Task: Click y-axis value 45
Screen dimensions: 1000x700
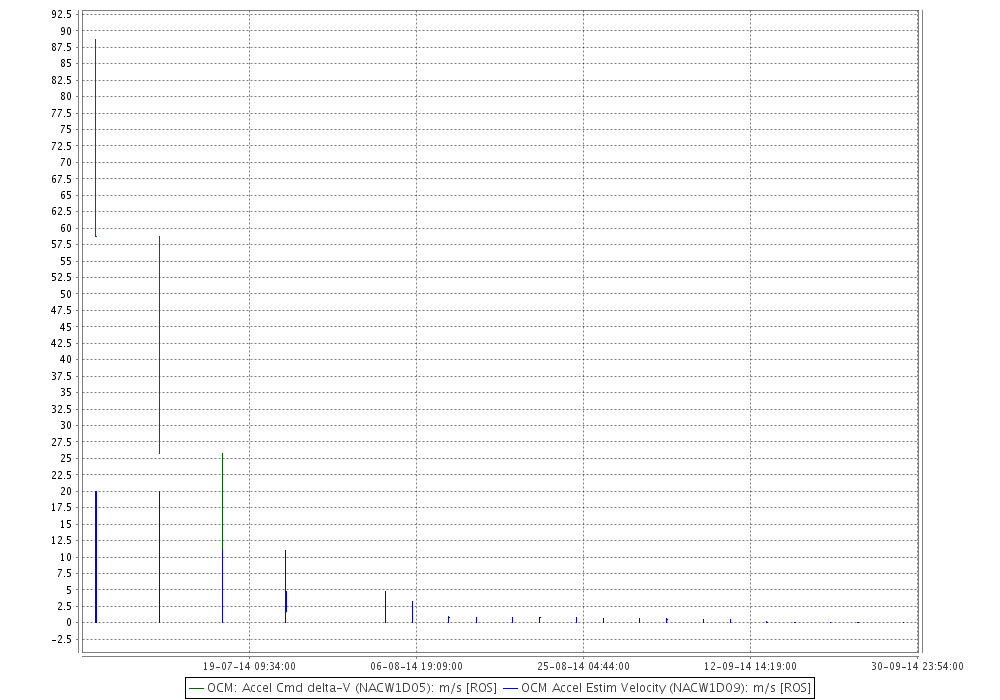Action: tap(66, 326)
